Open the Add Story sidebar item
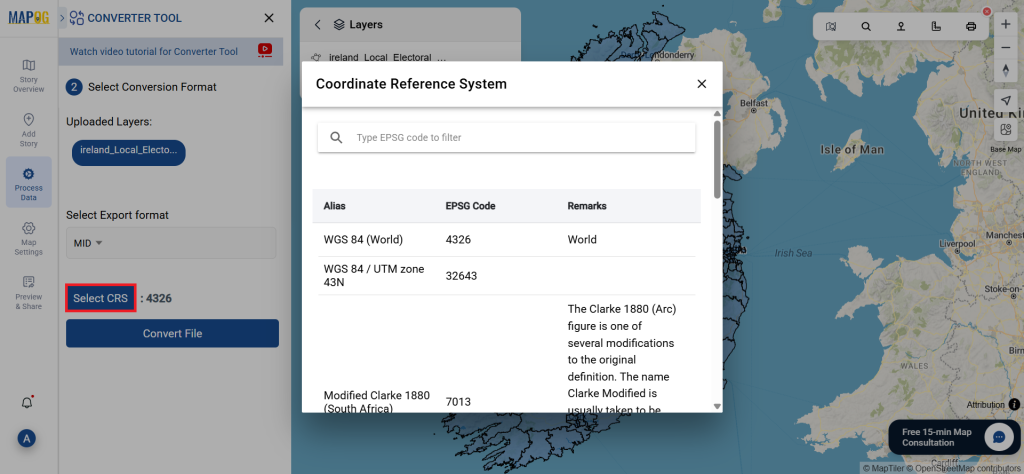This screenshot has width=1024, height=474. click(x=28, y=130)
